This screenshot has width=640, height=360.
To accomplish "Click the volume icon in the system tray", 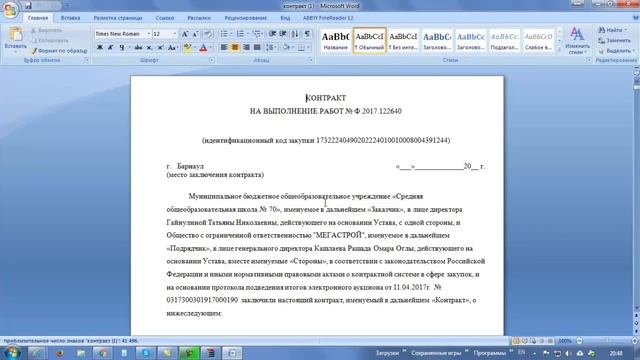I will pos(568,353).
